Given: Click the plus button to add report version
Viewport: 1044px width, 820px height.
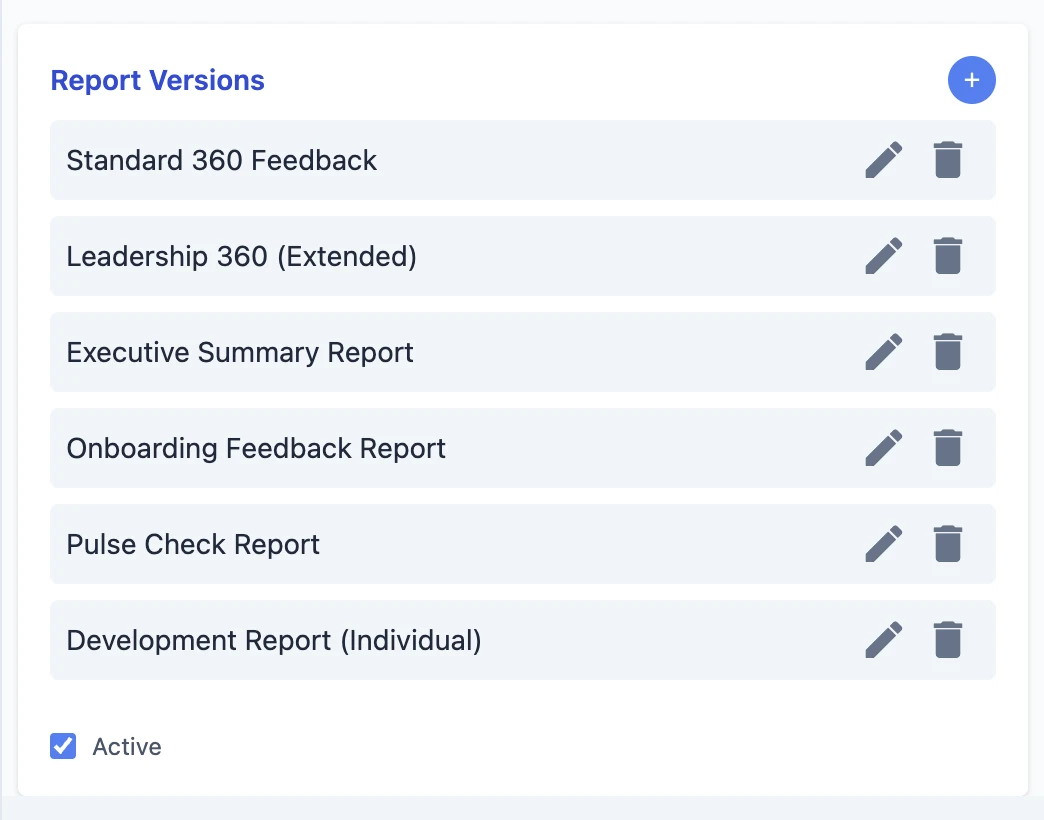Looking at the screenshot, I should click(971, 80).
